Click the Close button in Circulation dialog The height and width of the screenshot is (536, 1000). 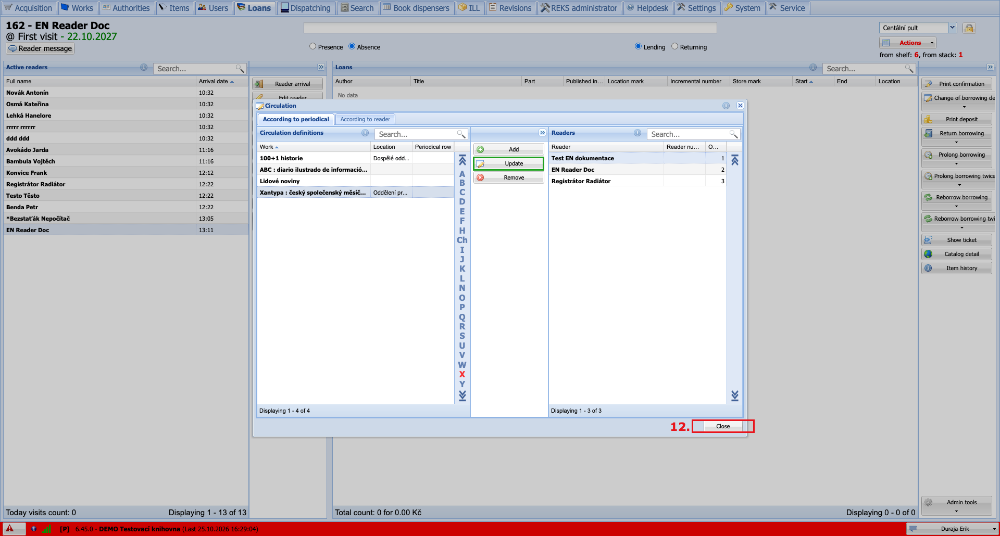723,426
